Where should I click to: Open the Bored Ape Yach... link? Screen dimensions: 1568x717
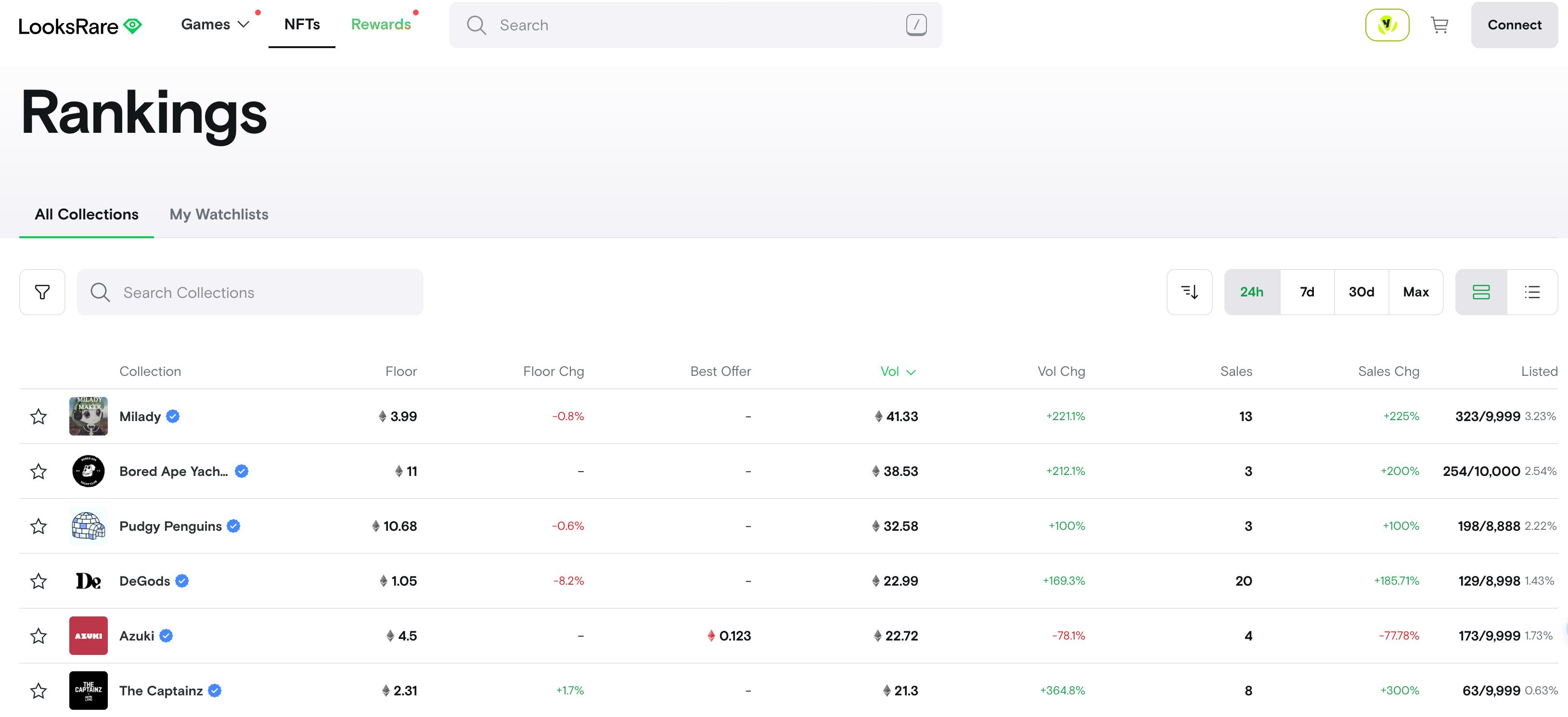[x=173, y=471]
